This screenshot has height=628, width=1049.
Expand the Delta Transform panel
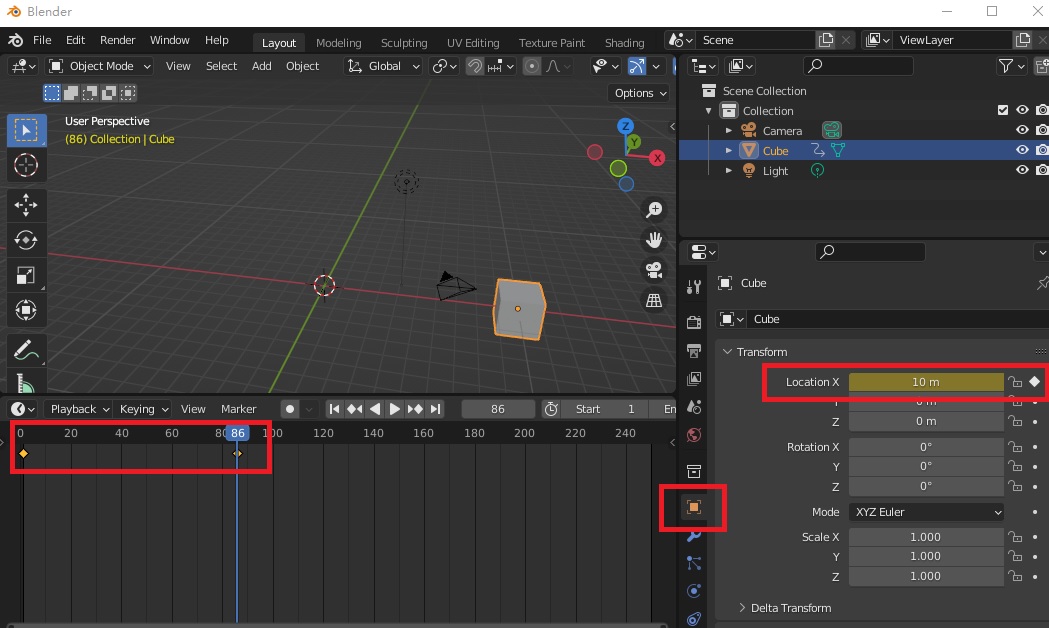pyautogui.click(x=742, y=607)
